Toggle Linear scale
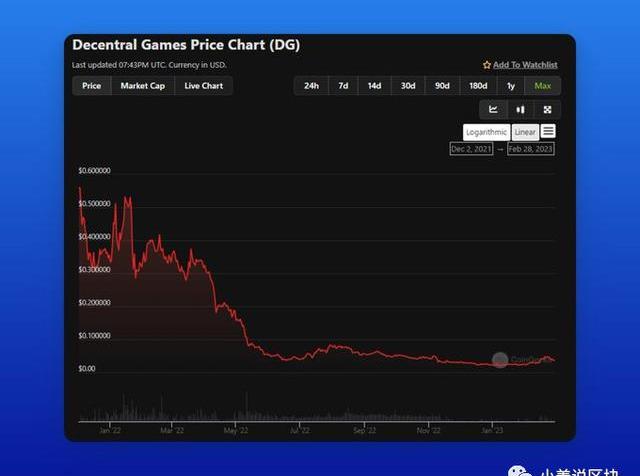 [525, 132]
